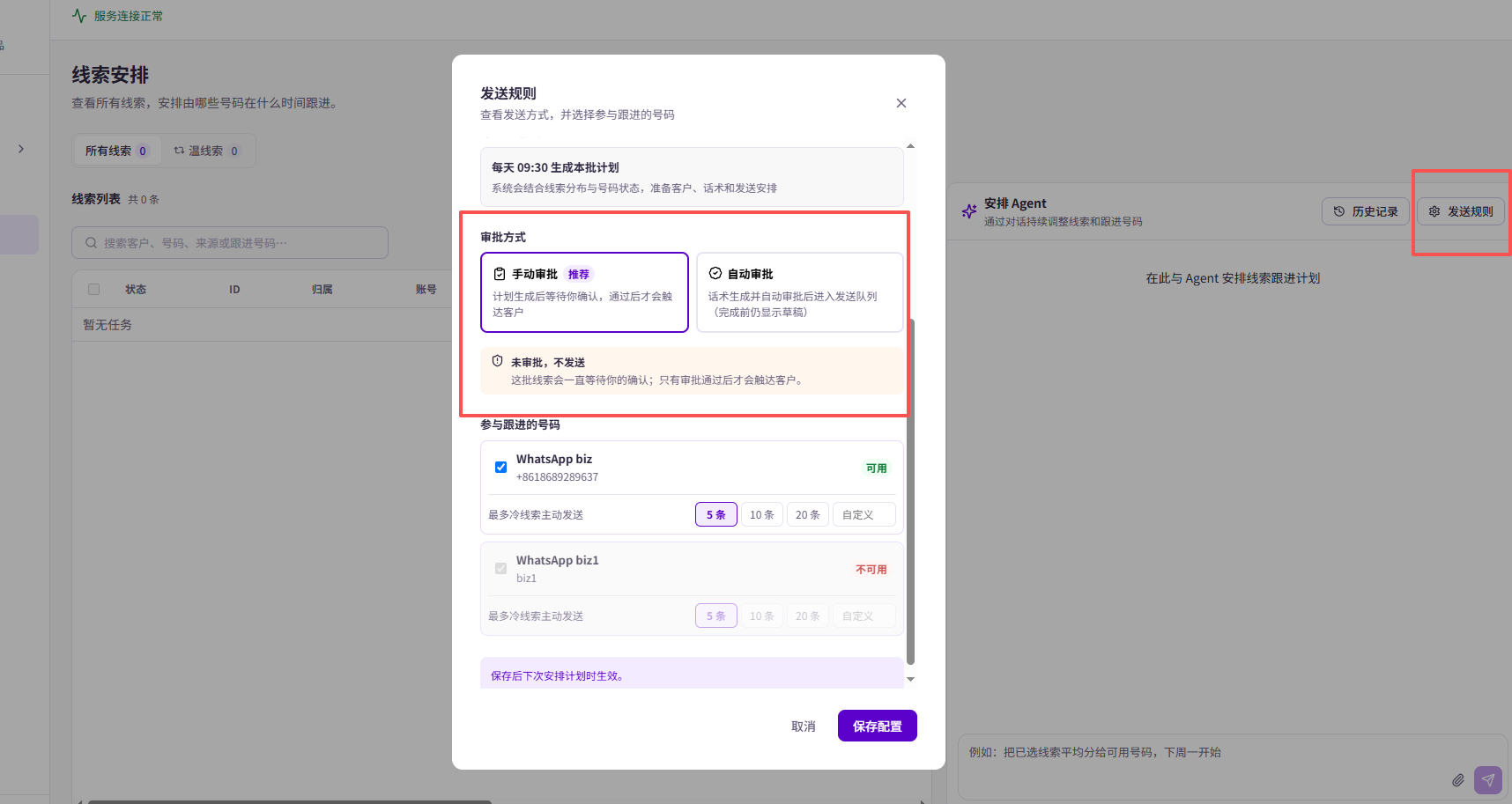Cancel the dialog via 取消
Viewport: 1512px width, 804px height.
[803, 727]
